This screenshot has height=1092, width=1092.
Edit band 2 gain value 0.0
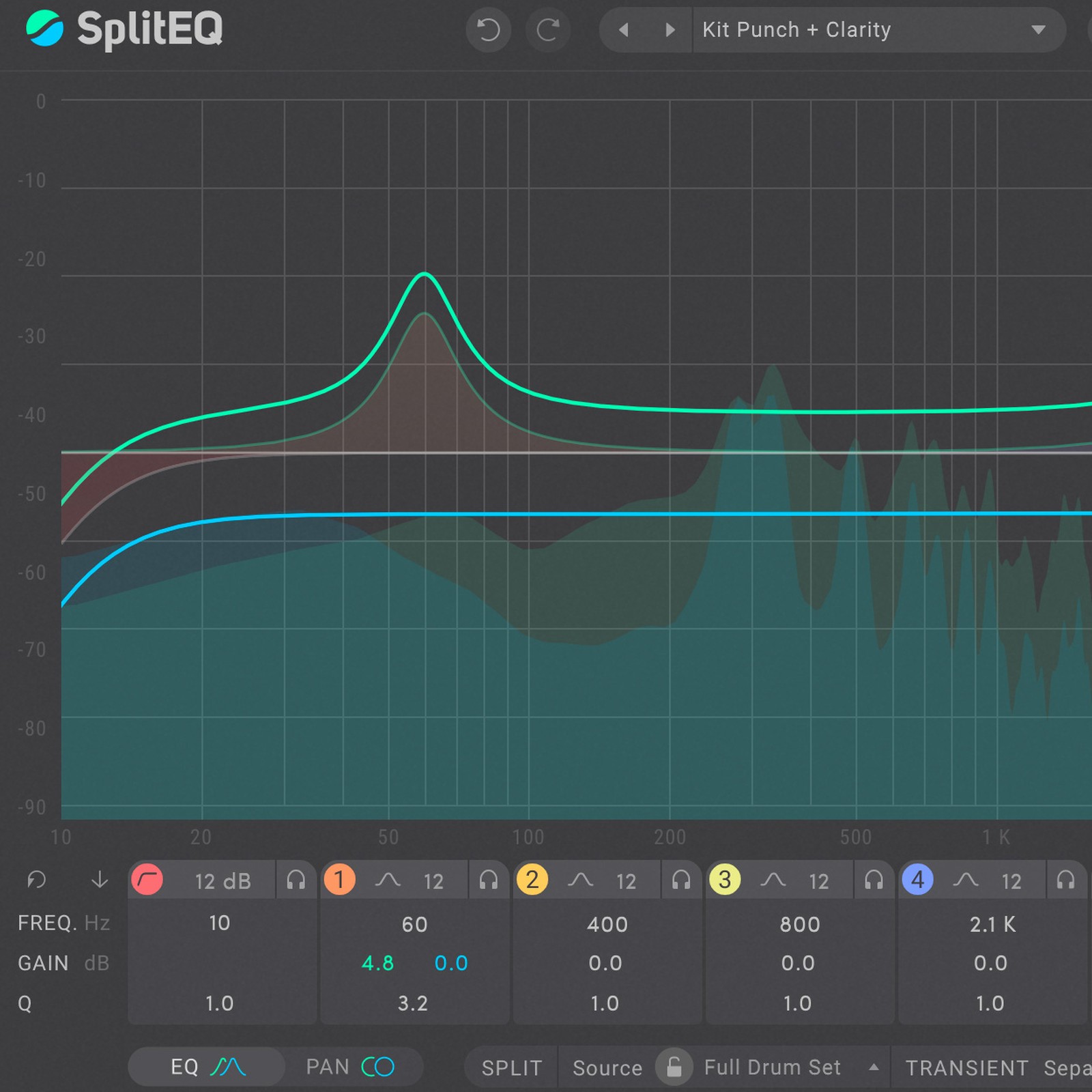pyautogui.click(x=605, y=963)
